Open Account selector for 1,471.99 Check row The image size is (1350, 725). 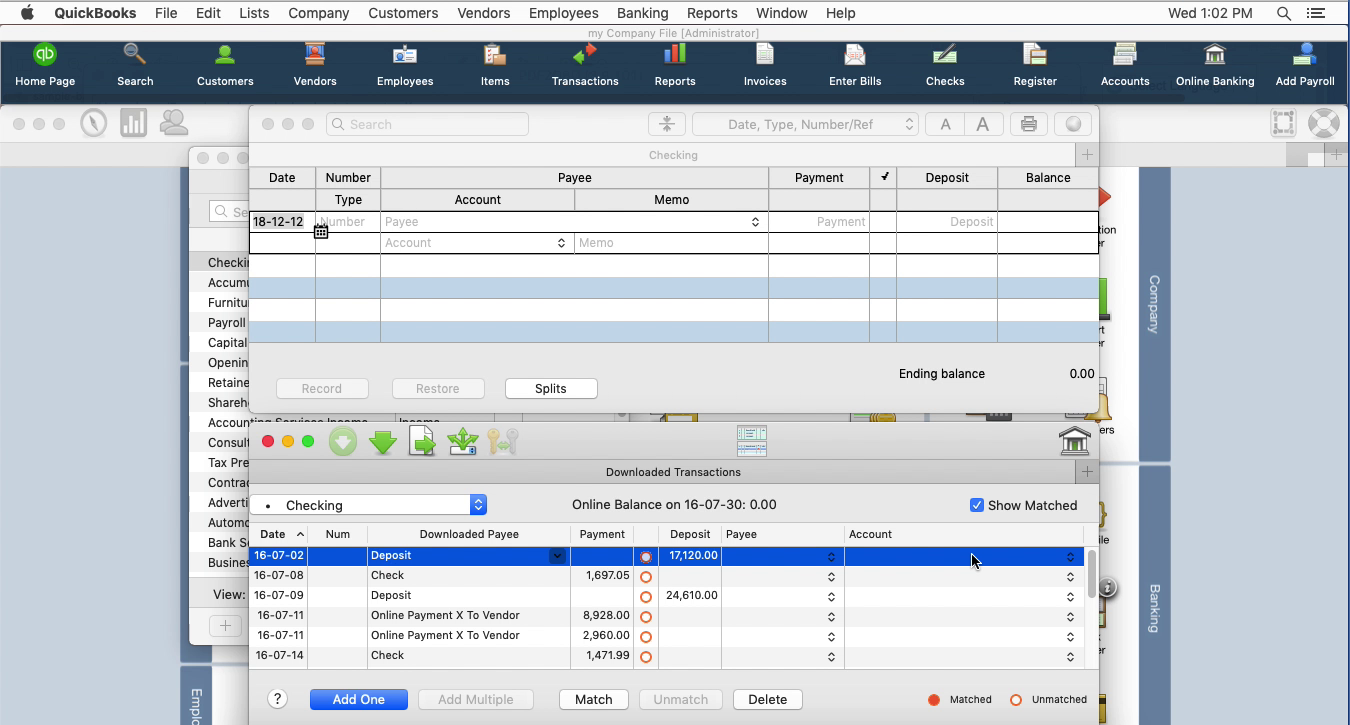(1070, 657)
